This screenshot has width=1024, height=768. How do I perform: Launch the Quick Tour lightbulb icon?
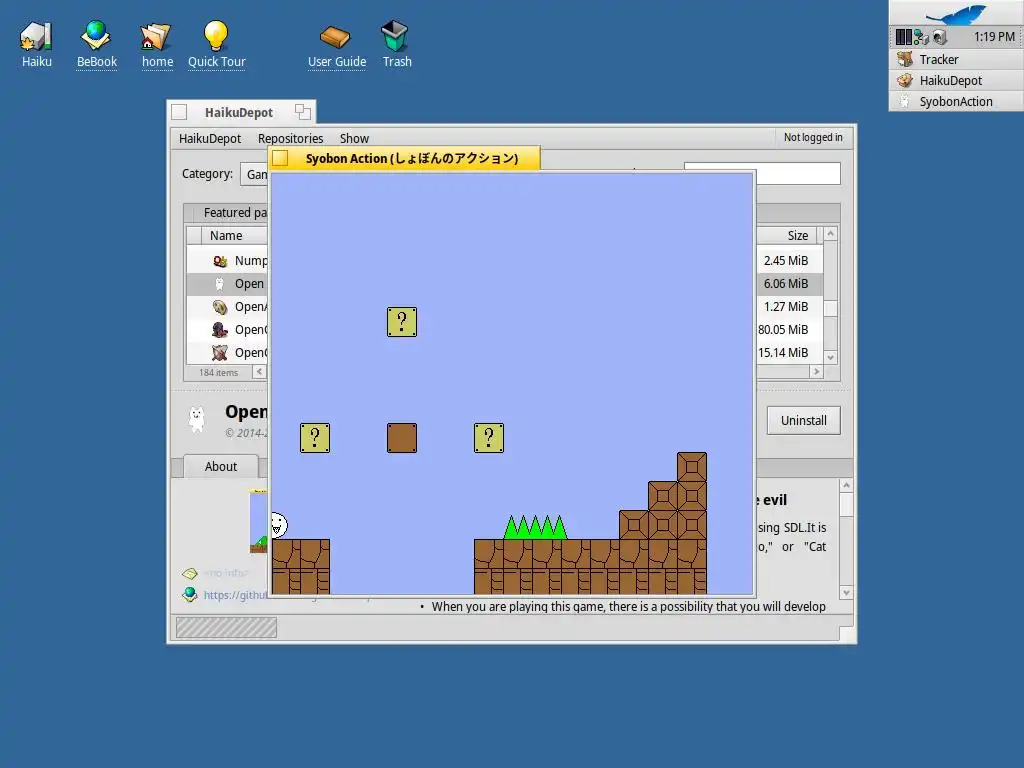click(216, 44)
